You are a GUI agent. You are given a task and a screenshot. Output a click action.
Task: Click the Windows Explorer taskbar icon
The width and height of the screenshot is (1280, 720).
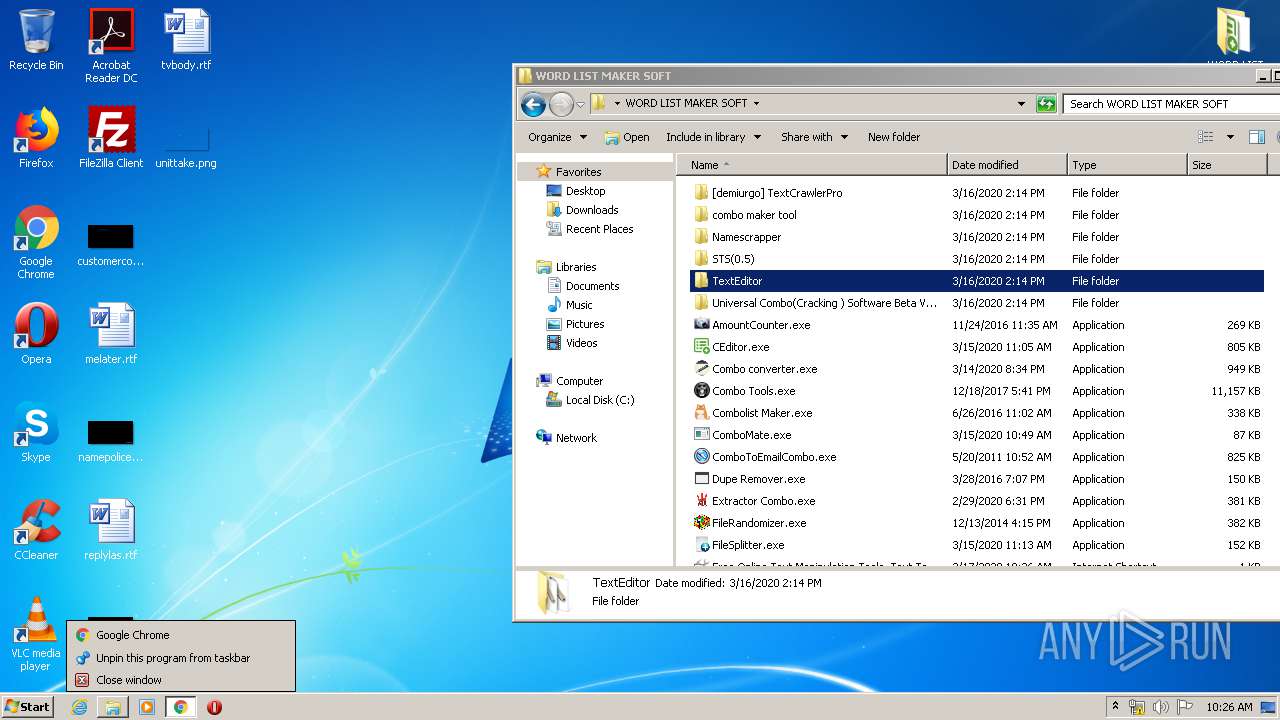tap(113, 707)
